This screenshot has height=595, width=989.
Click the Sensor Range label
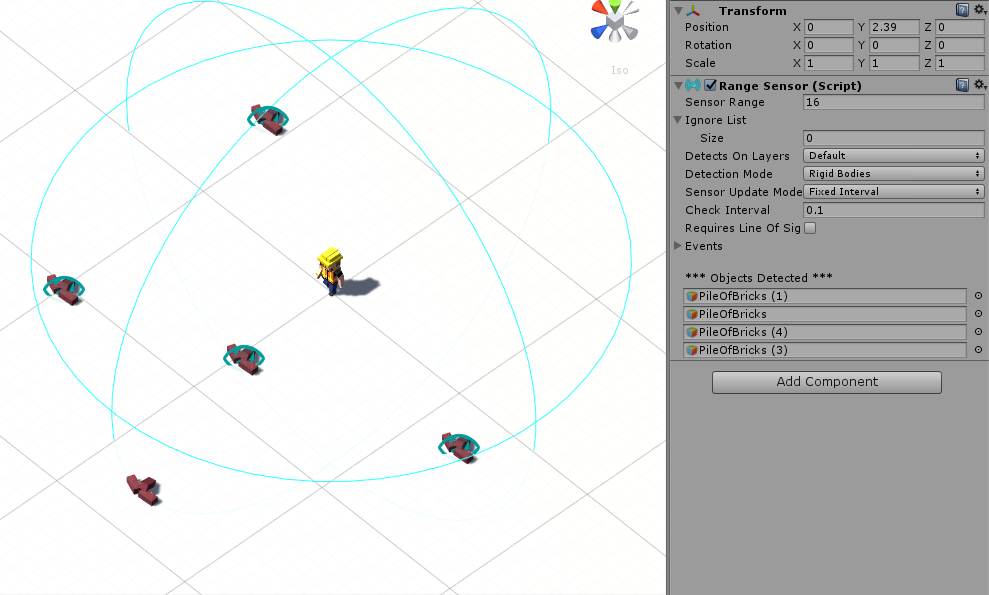[725, 102]
